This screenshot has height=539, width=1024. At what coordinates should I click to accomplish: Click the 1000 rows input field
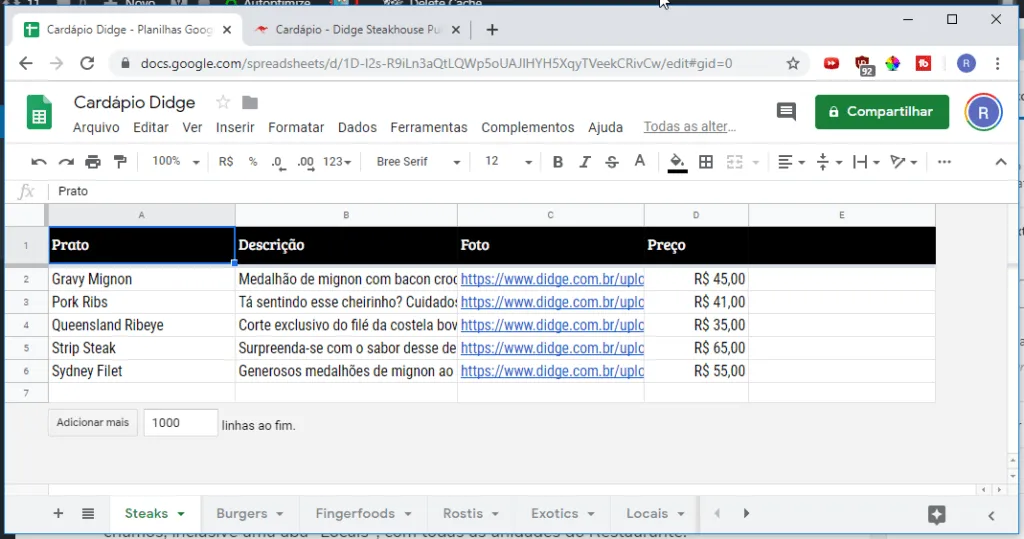coord(180,423)
